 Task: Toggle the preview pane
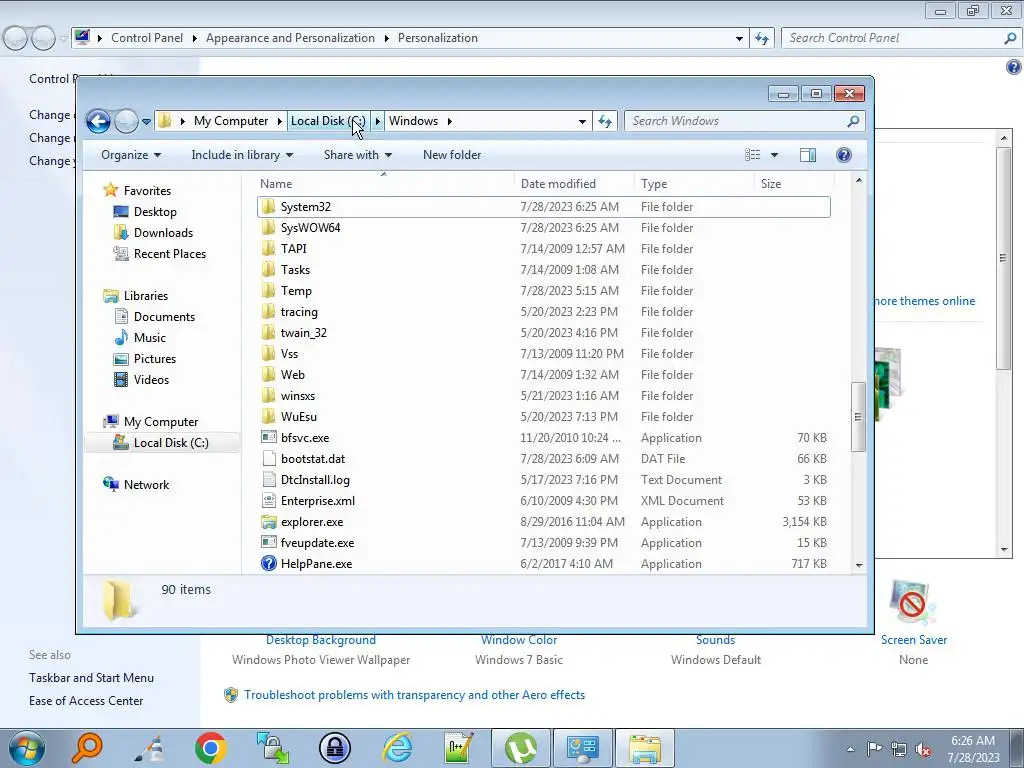tap(808, 155)
